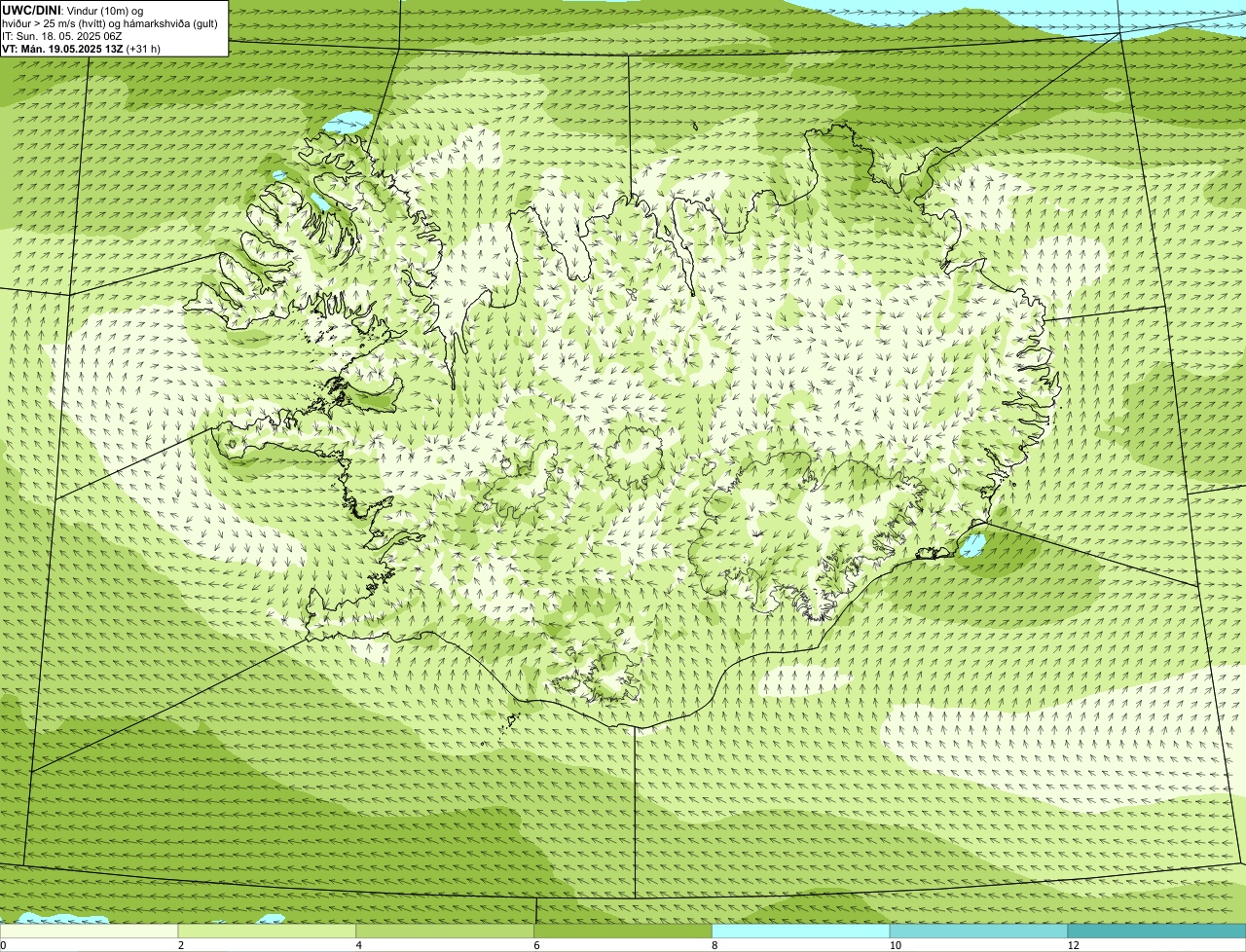1246x952 pixels.
Task: Click the colorbar label 8
Action: point(715,945)
